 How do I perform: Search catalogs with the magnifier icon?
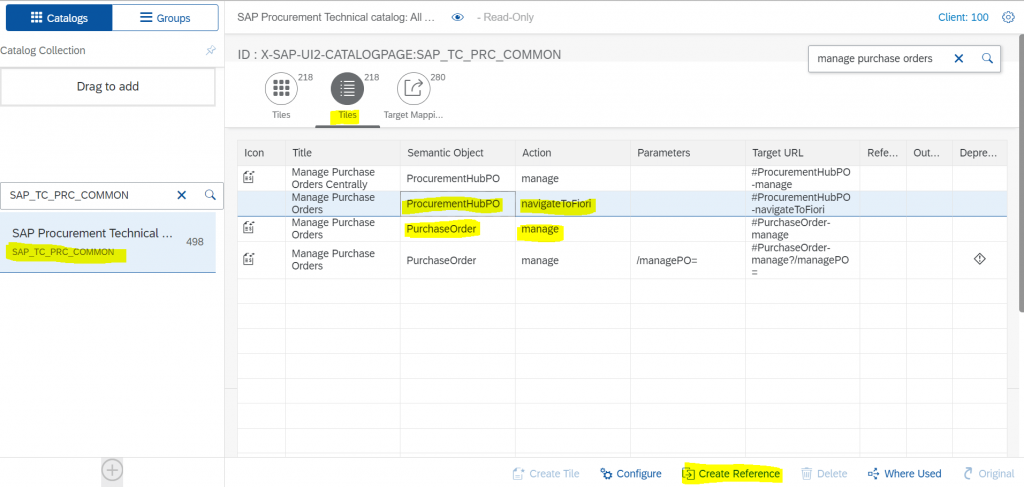210,195
